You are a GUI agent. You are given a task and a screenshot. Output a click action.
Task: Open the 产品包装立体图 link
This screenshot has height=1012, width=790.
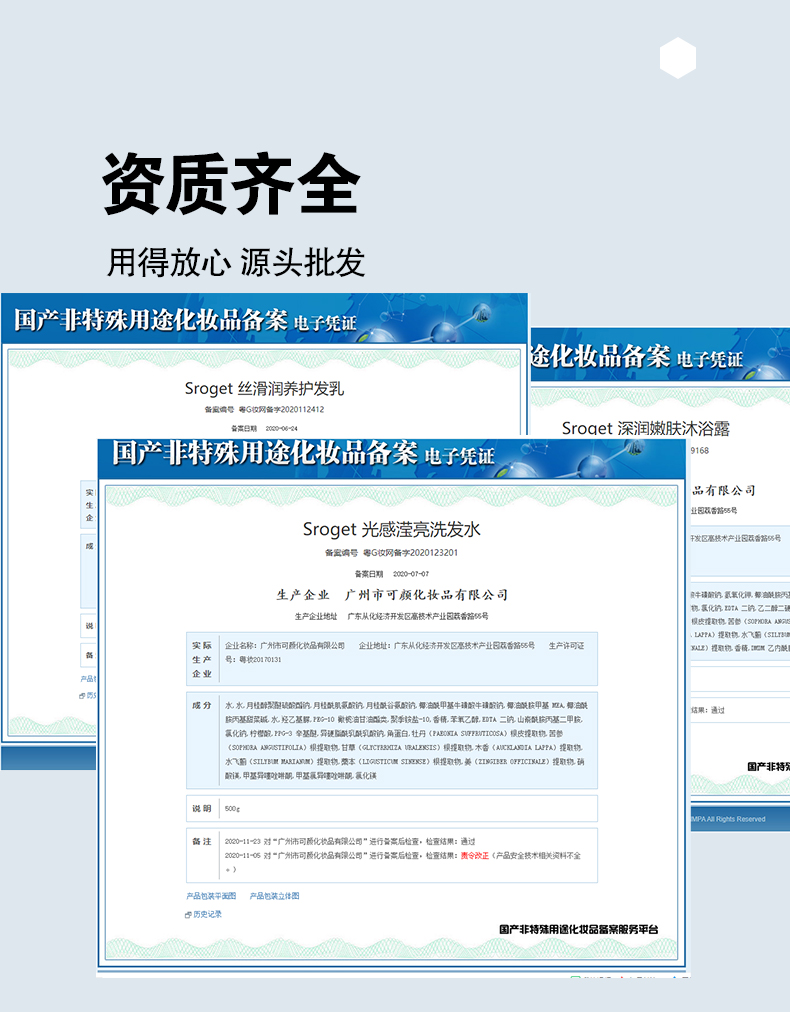click(x=274, y=896)
